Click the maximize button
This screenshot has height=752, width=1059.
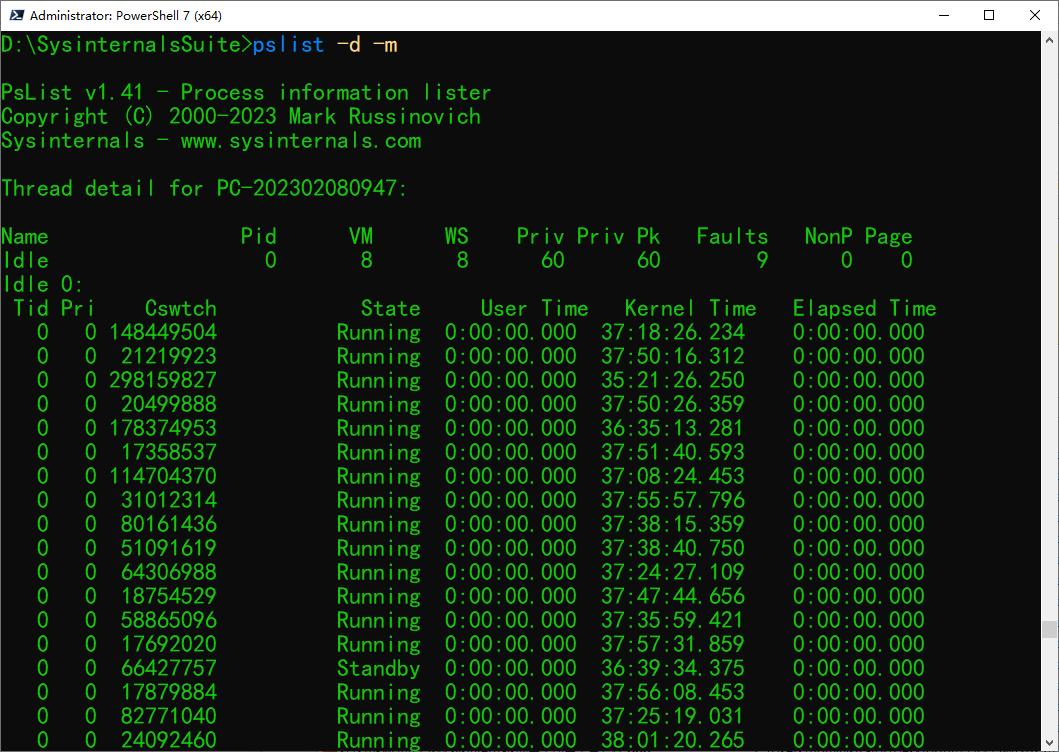point(990,15)
